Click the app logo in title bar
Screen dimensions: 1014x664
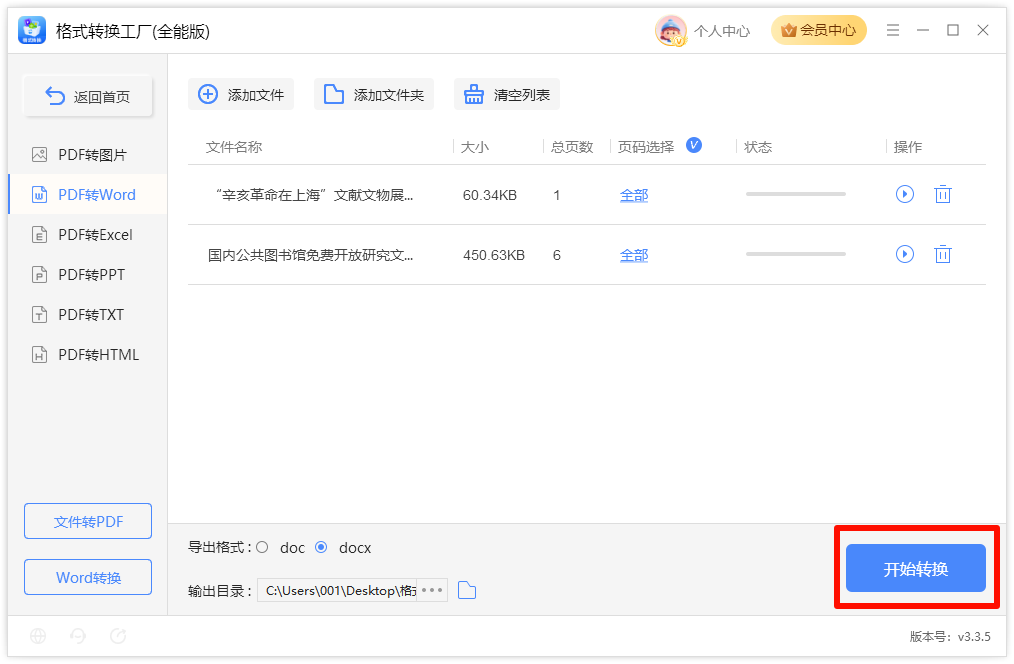(x=32, y=30)
